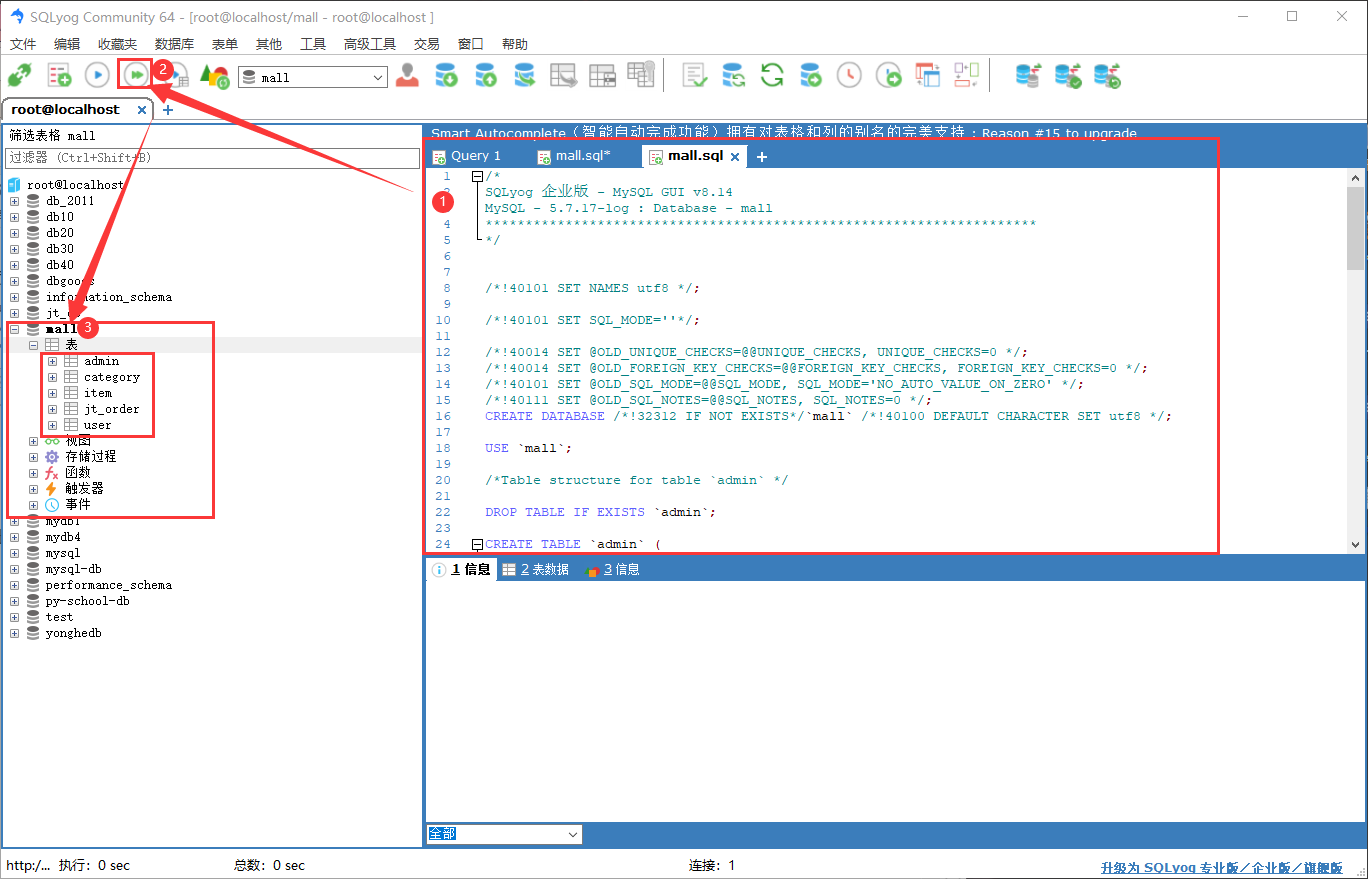Close the root@localhost connection tab
This screenshot has width=1368, height=879.
[142, 110]
